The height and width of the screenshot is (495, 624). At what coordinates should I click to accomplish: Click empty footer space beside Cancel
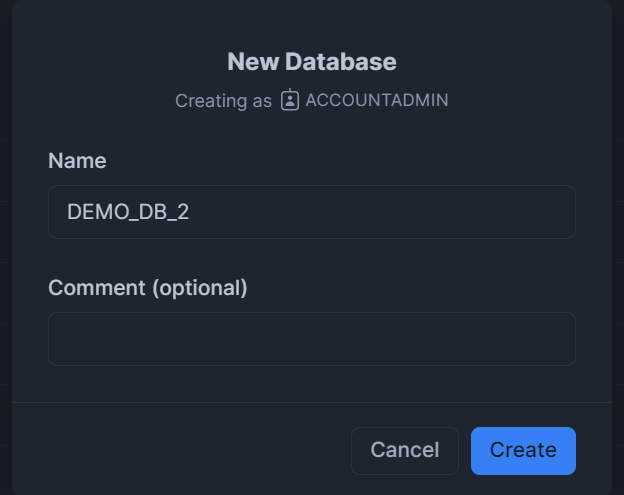click(179, 451)
